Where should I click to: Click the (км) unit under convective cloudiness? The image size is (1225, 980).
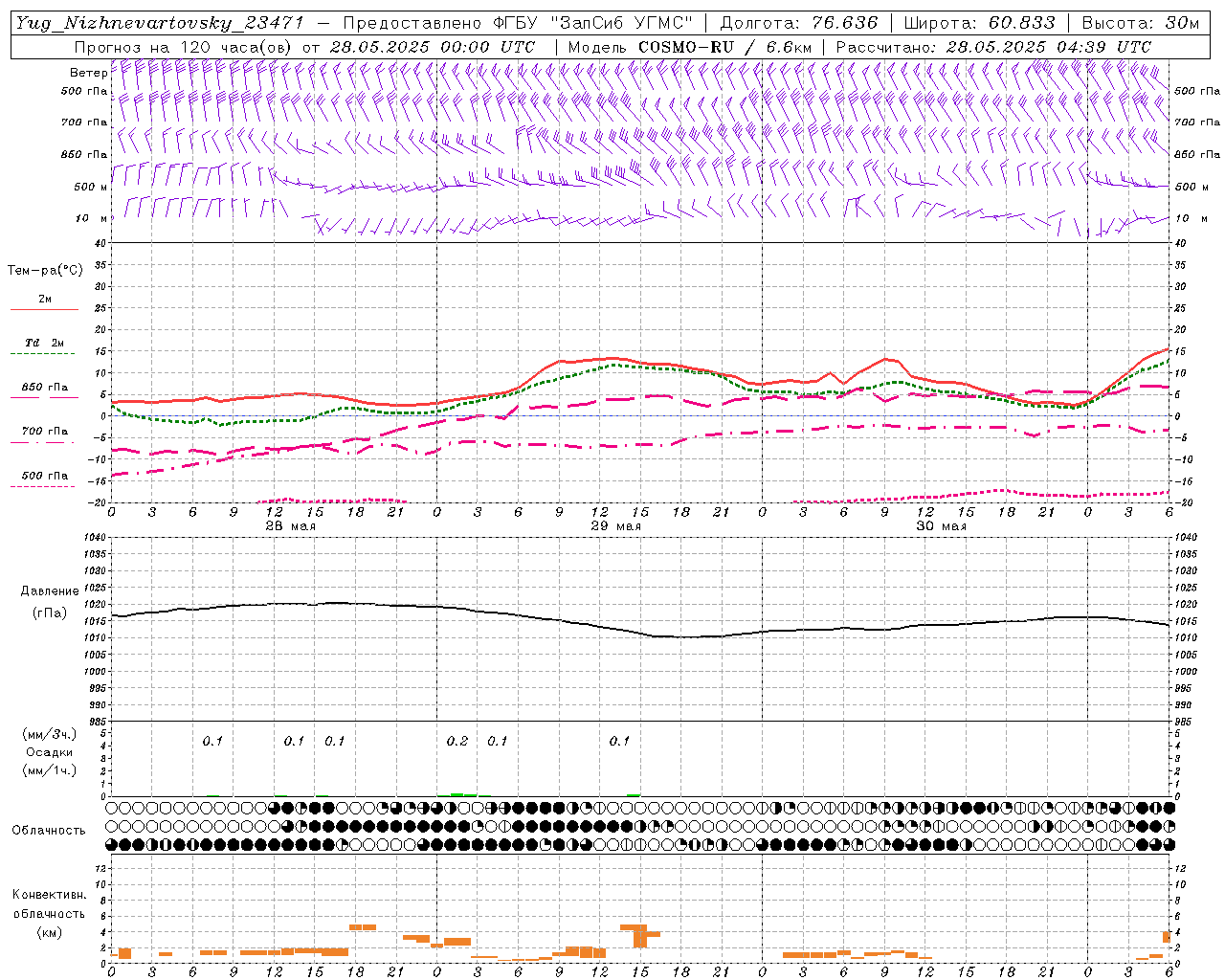pos(49,932)
